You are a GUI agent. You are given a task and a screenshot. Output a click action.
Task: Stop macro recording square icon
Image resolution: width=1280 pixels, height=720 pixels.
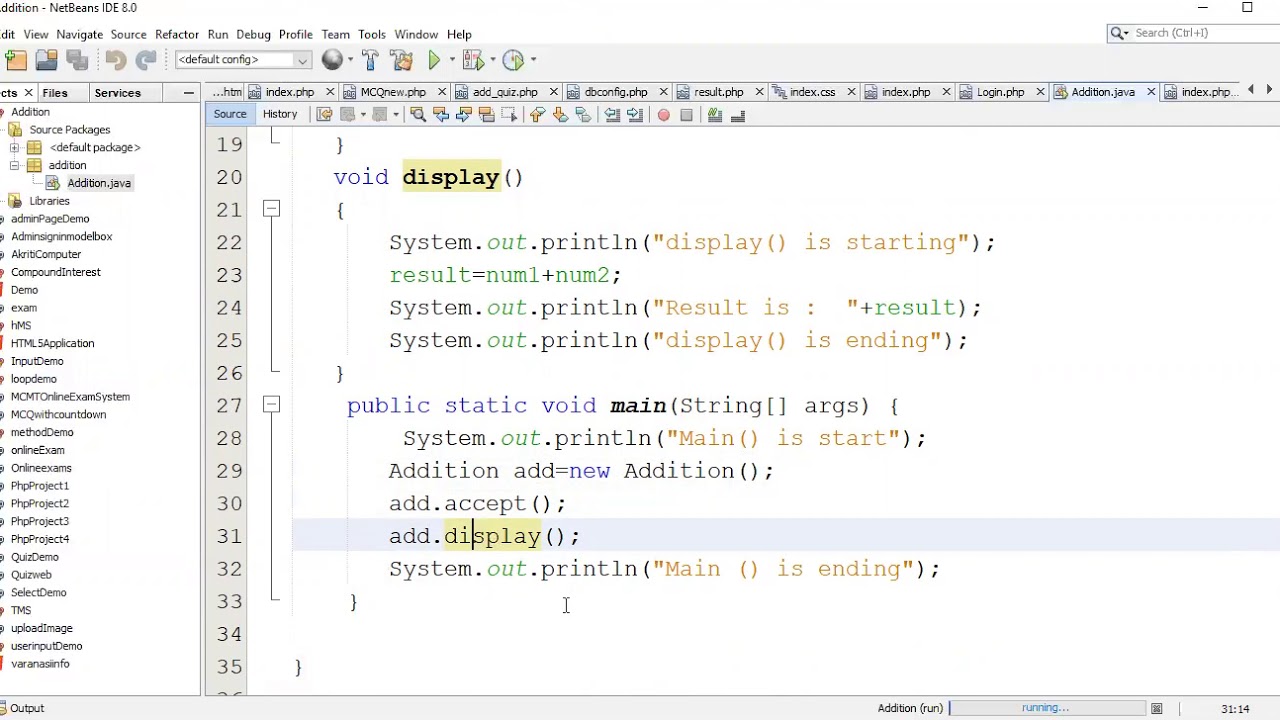tap(686, 115)
